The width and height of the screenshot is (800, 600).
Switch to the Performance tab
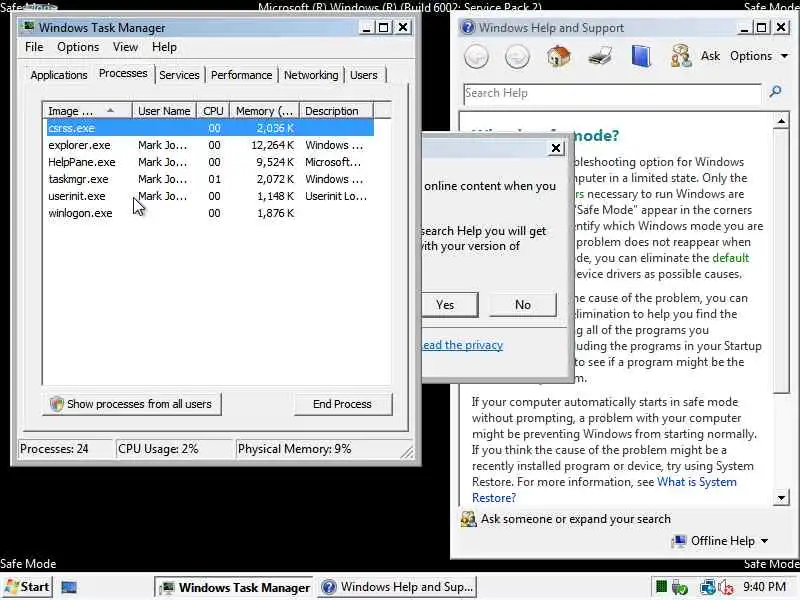[241, 75]
